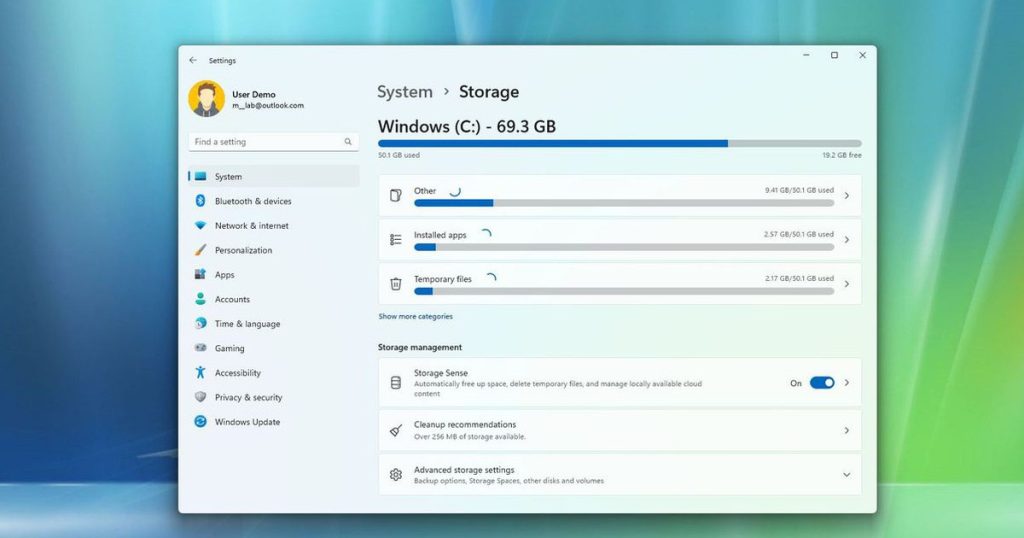The image size is (1024, 538).
Task: Select Gaming in the sidebar
Action: click(229, 348)
